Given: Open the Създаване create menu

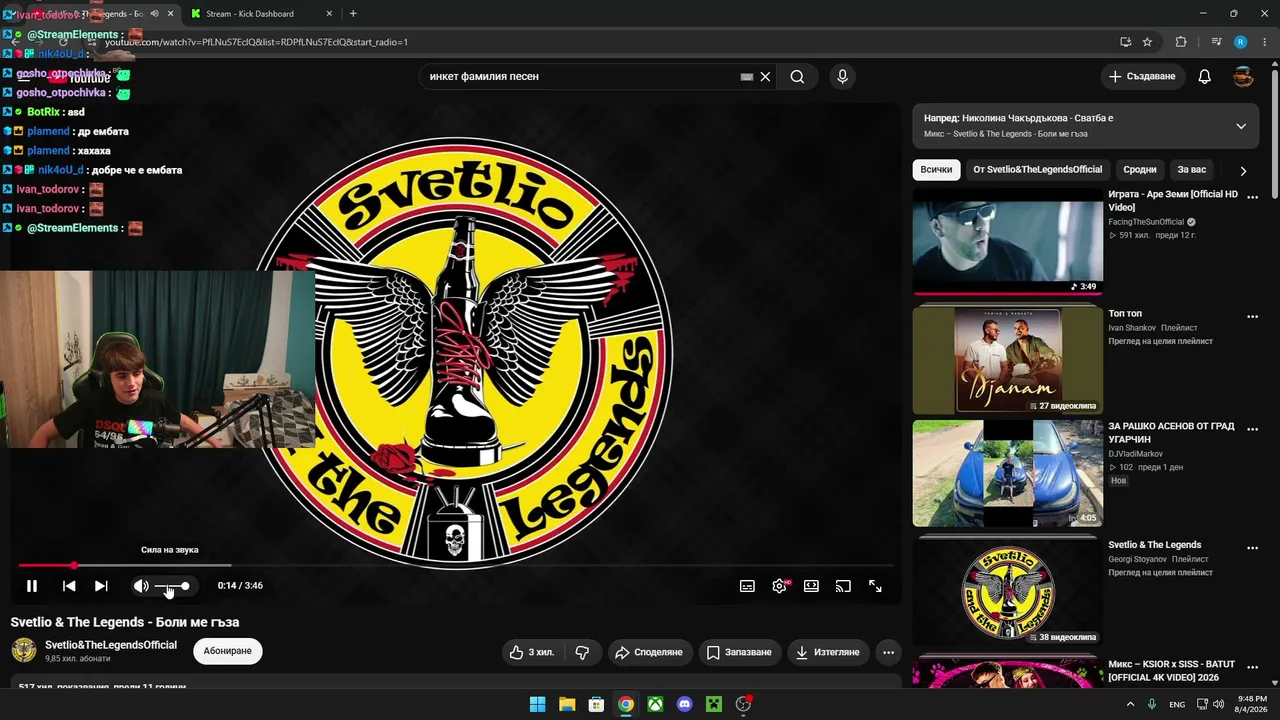Looking at the screenshot, I should pos(1143,76).
